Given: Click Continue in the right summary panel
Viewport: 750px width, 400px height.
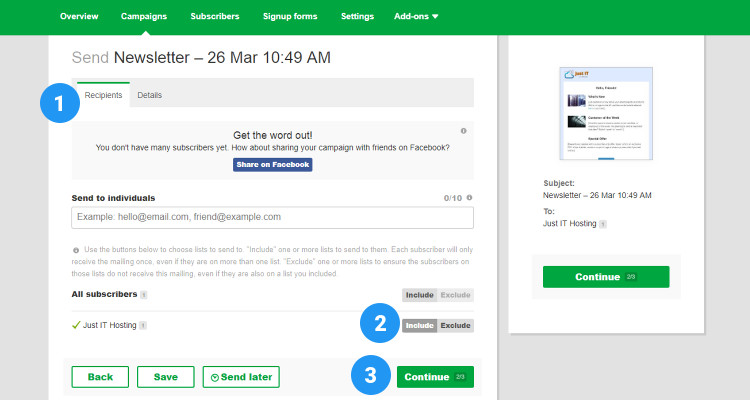Looking at the screenshot, I should [606, 277].
